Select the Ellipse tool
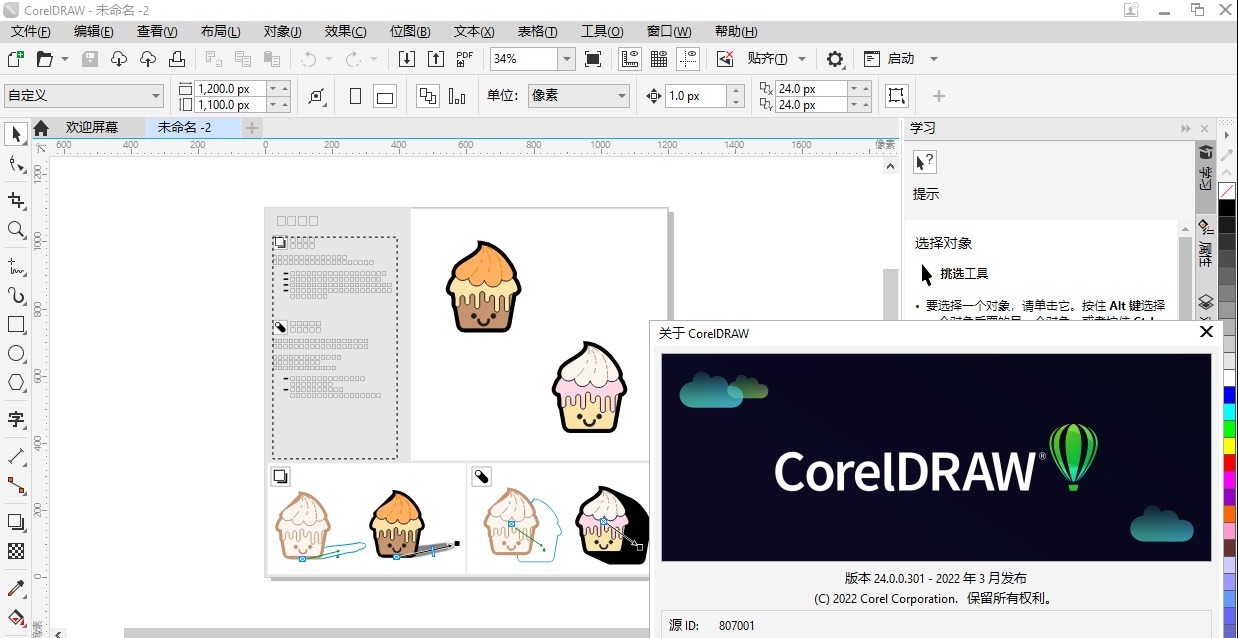Viewport: 1238px width, 638px height. (x=16, y=353)
